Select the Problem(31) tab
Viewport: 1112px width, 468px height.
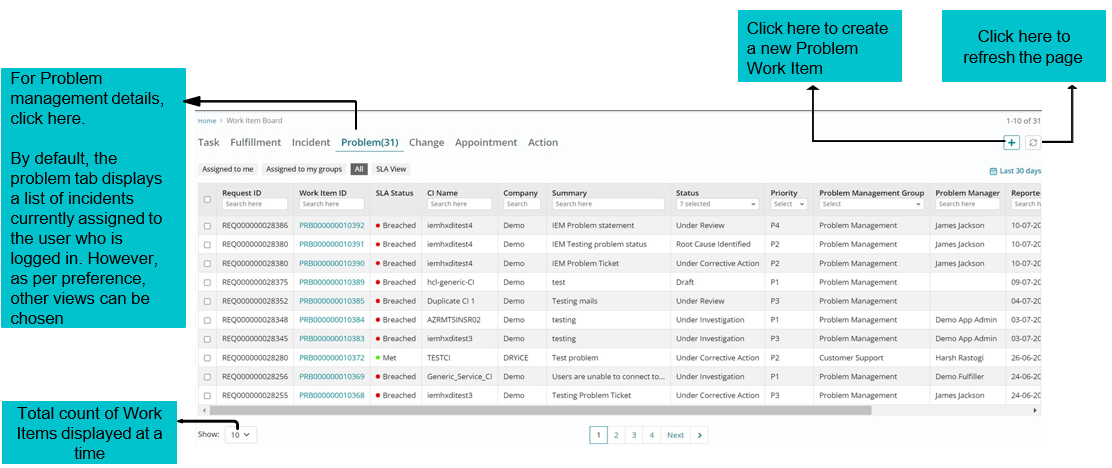[369, 143]
